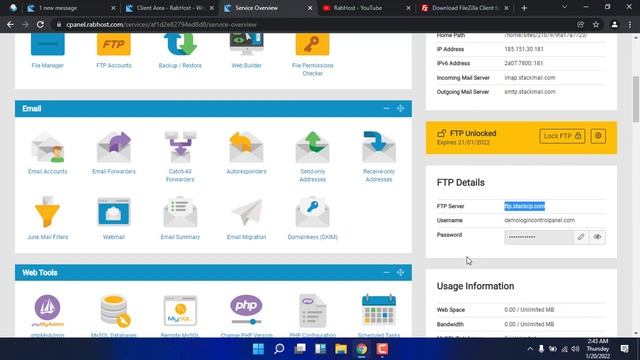Go back to previous page

tap(10, 24)
